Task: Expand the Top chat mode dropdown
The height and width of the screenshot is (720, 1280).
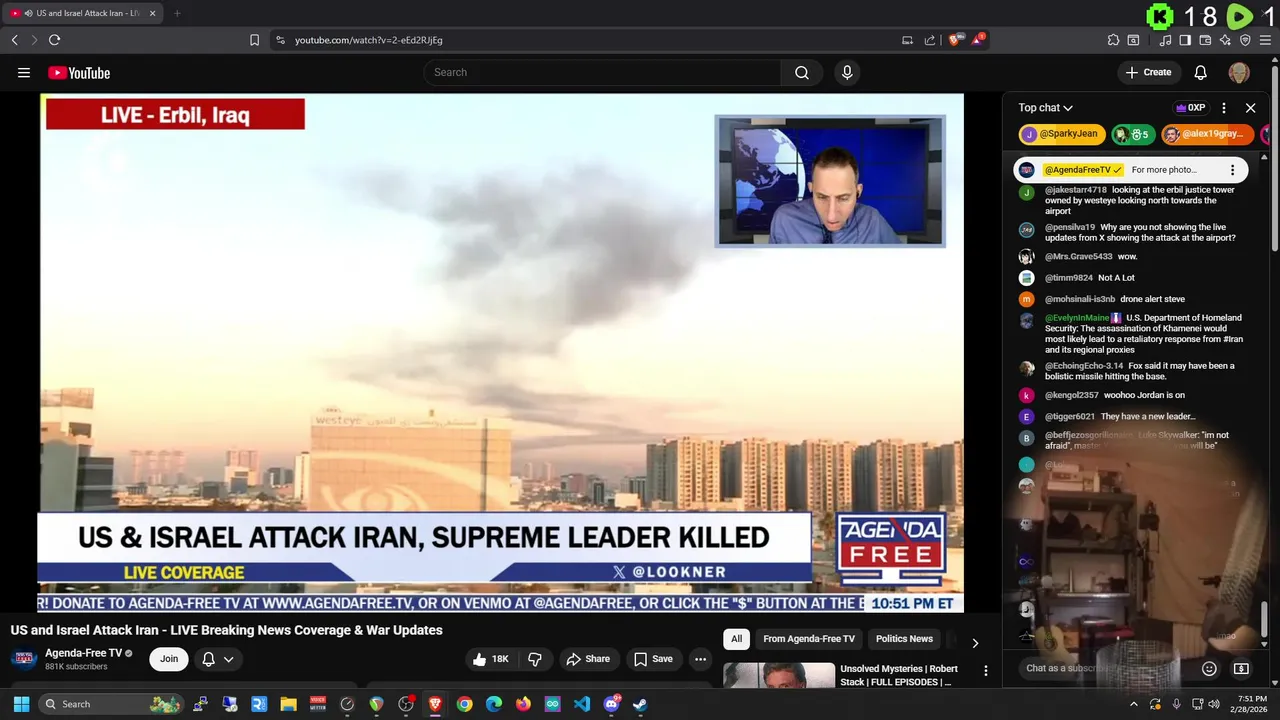Action: pyautogui.click(x=1046, y=108)
